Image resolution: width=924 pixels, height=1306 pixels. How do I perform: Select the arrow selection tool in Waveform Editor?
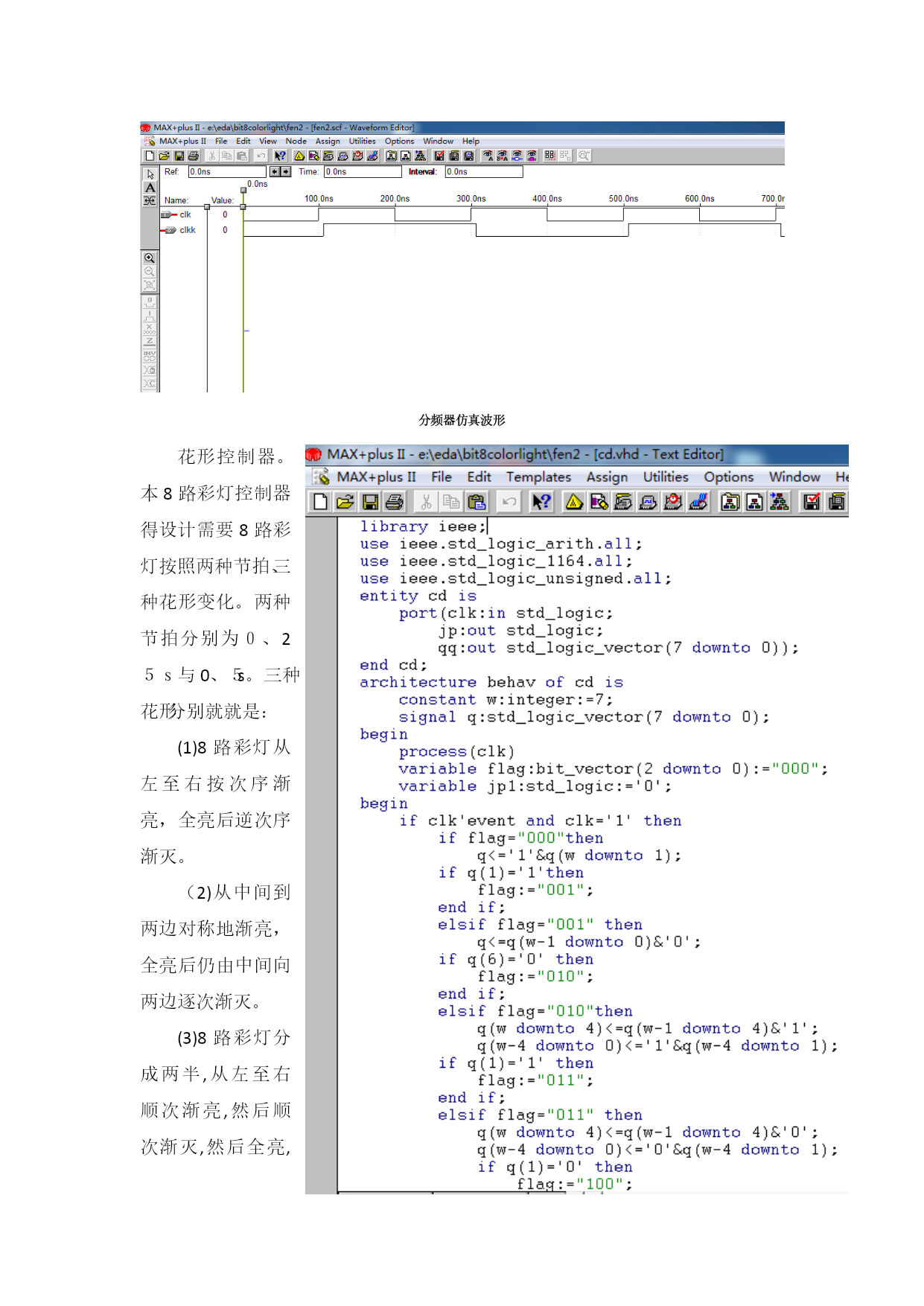click(150, 174)
